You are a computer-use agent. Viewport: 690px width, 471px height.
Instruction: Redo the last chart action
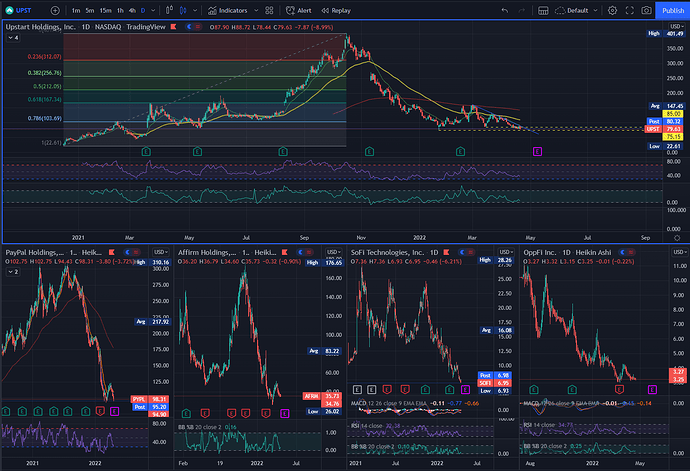[521, 10]
